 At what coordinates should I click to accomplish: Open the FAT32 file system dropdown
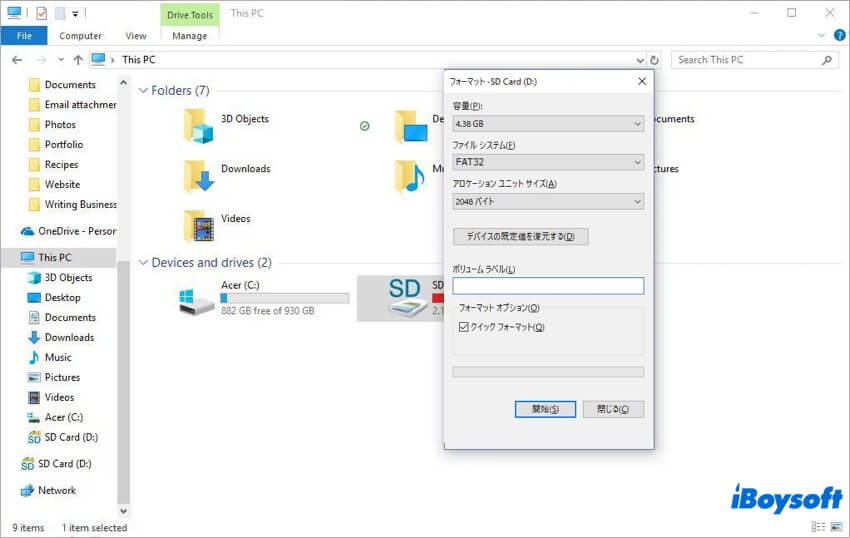[x=548, y=162]
